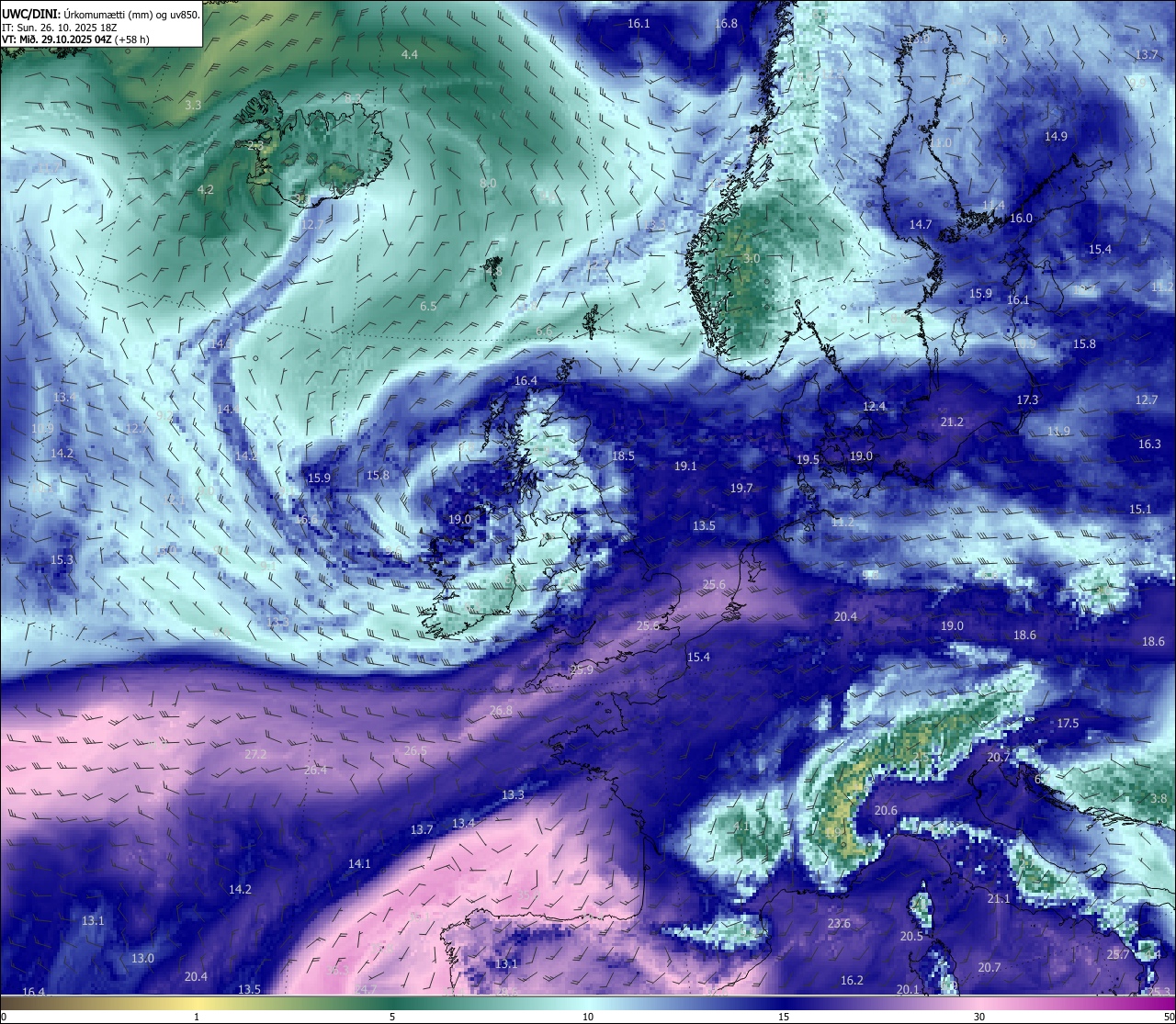Click the 14.9 value over Finland region

(x=1056, y=137)
